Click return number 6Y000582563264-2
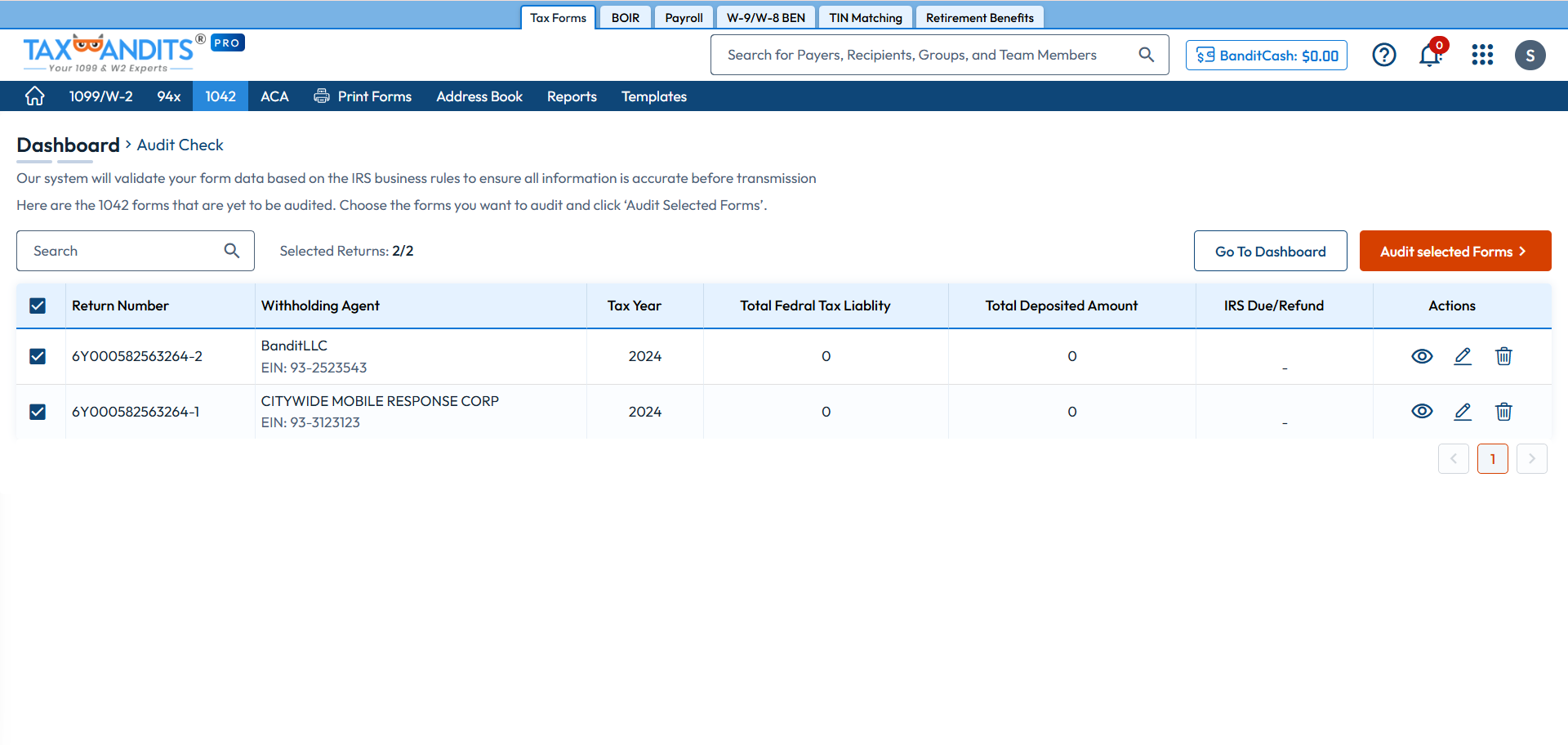This screenshot has height=745, width=1568. [137, 356]
